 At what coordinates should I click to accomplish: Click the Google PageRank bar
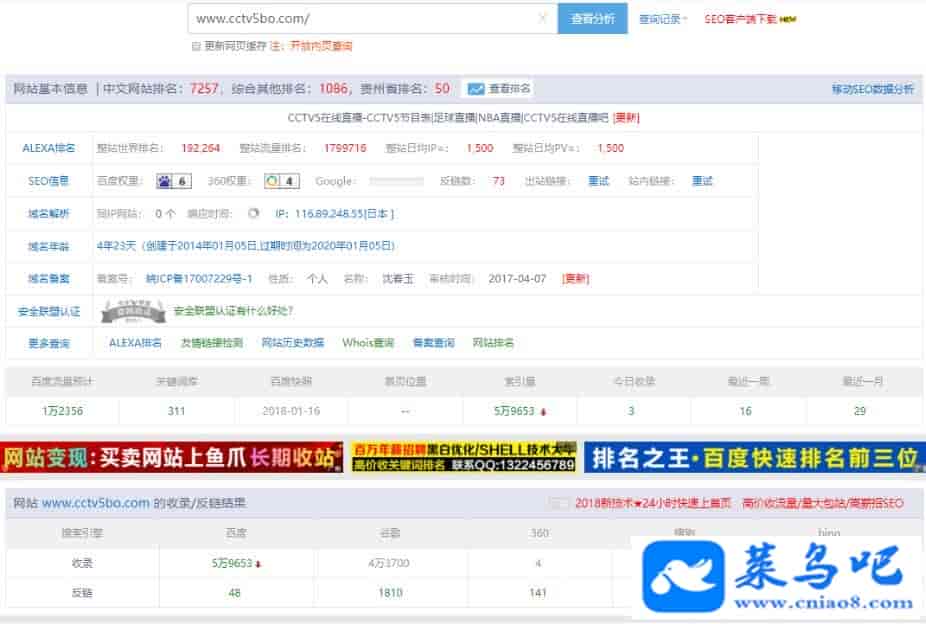pos(396,181)
